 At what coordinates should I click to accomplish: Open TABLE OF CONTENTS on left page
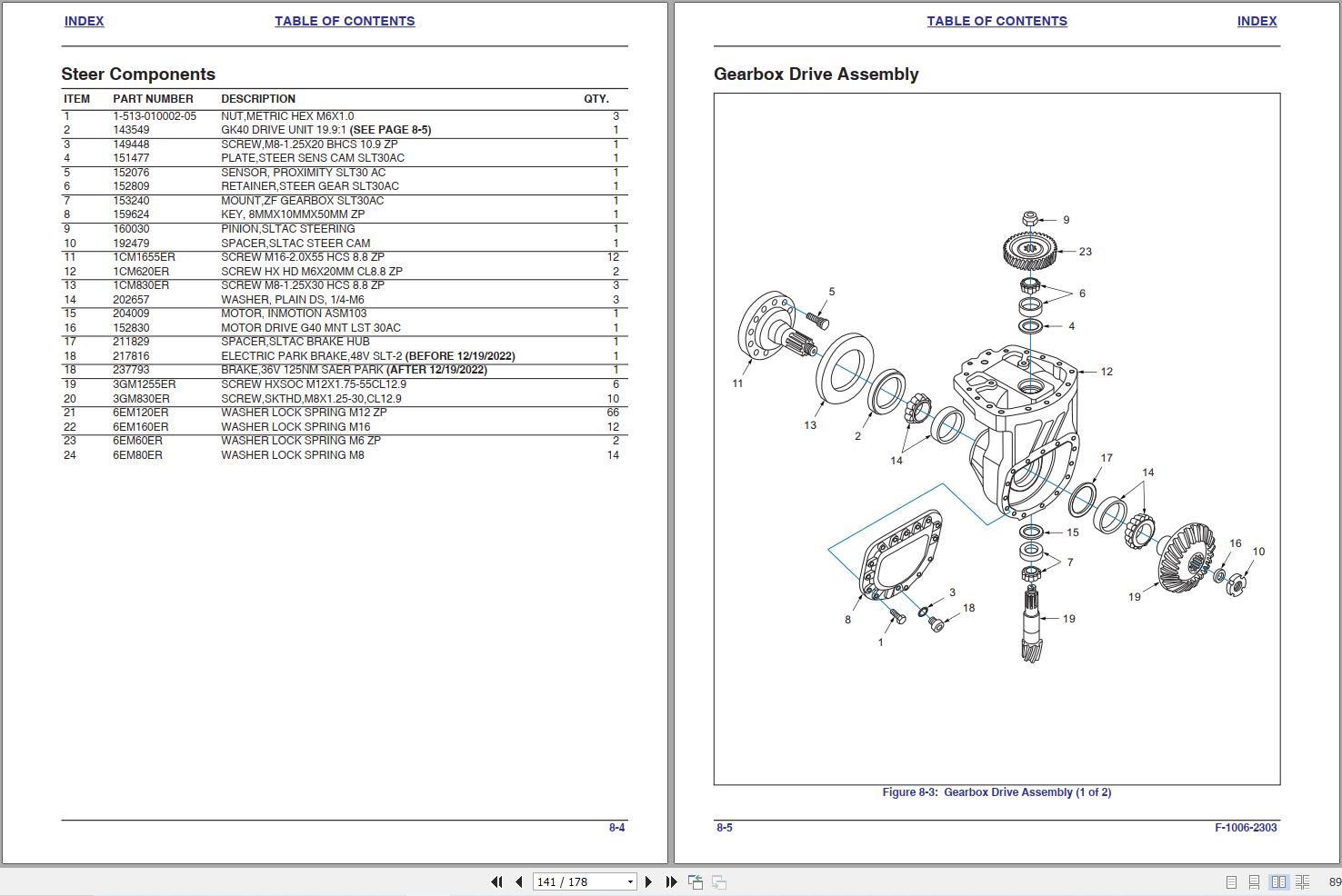click(x=345, y=21)
